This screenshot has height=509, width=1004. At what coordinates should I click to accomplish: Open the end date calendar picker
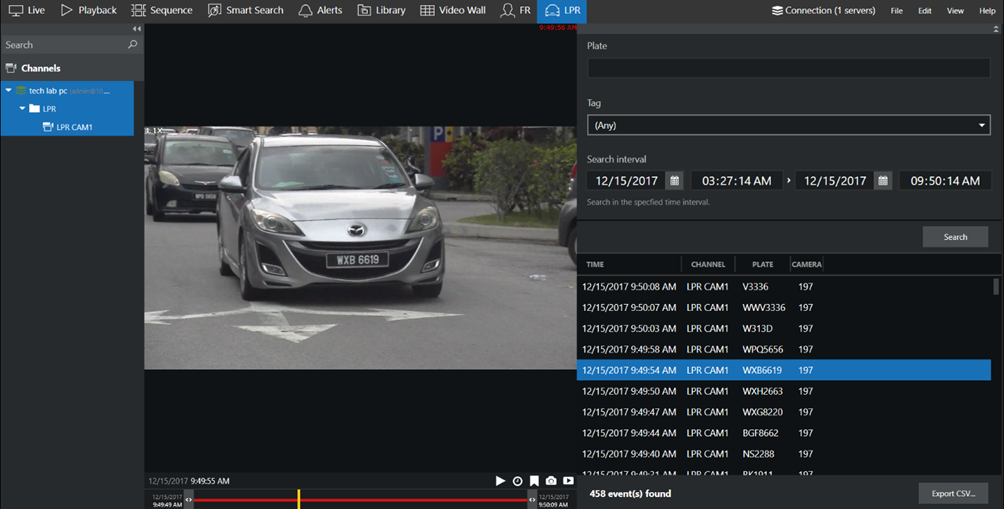click(883, 181)
